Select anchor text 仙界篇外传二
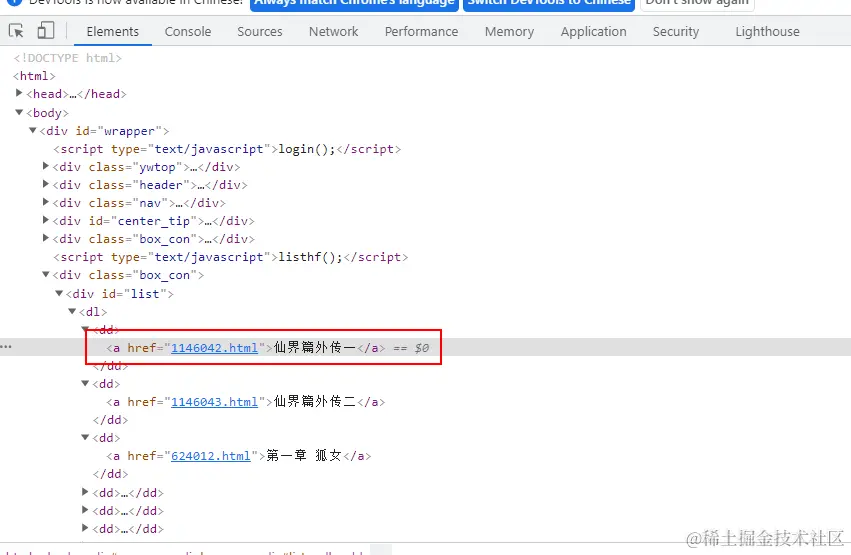 (315, 401)
